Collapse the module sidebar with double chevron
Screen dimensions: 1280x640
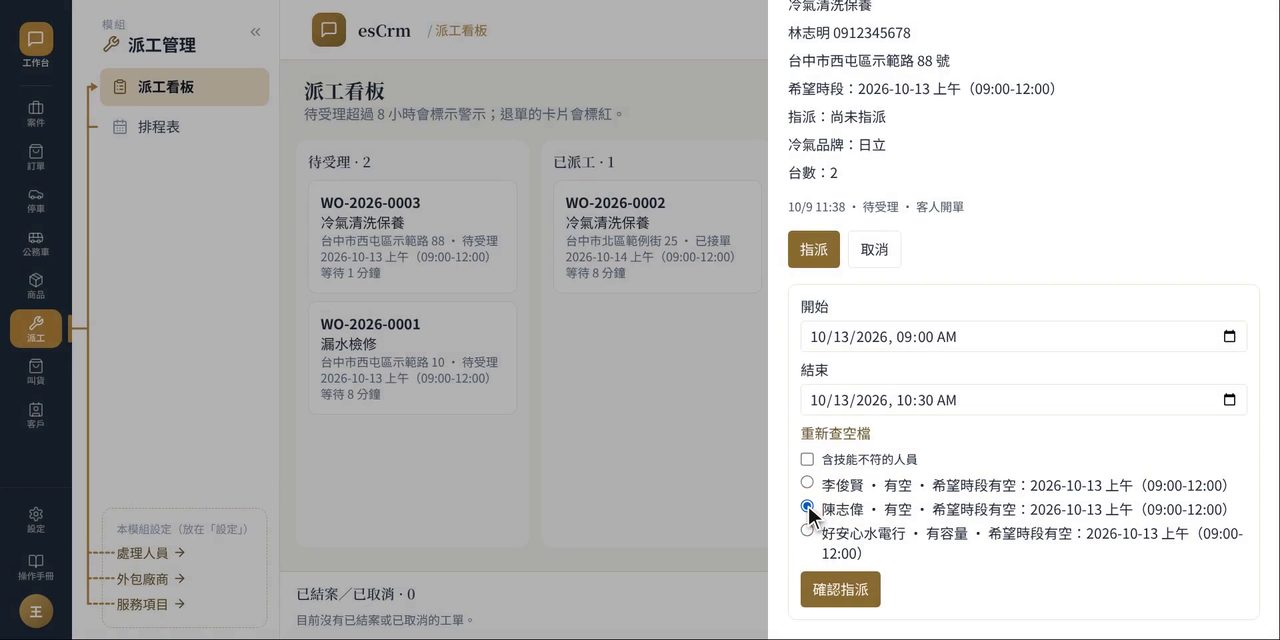255,32
